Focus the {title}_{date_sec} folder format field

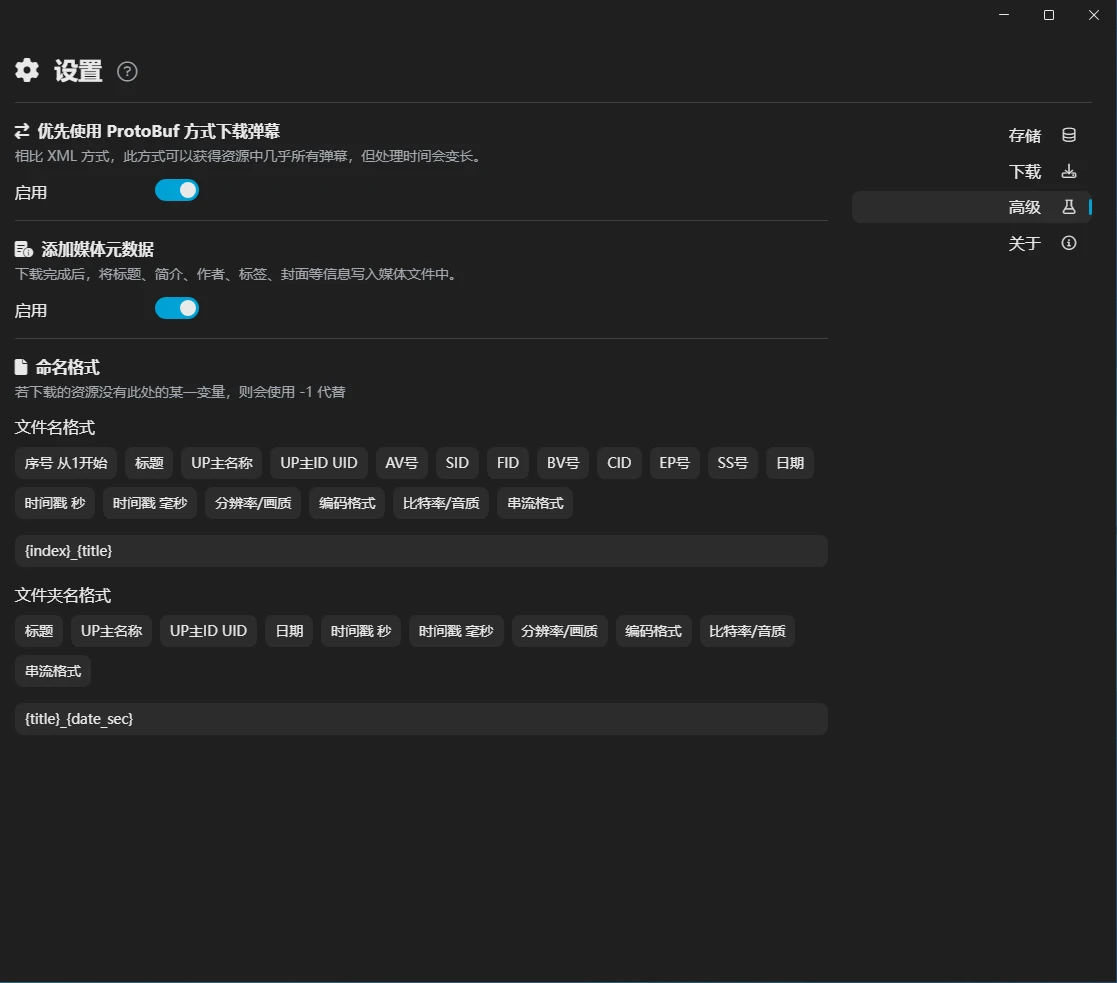point(421,719)
